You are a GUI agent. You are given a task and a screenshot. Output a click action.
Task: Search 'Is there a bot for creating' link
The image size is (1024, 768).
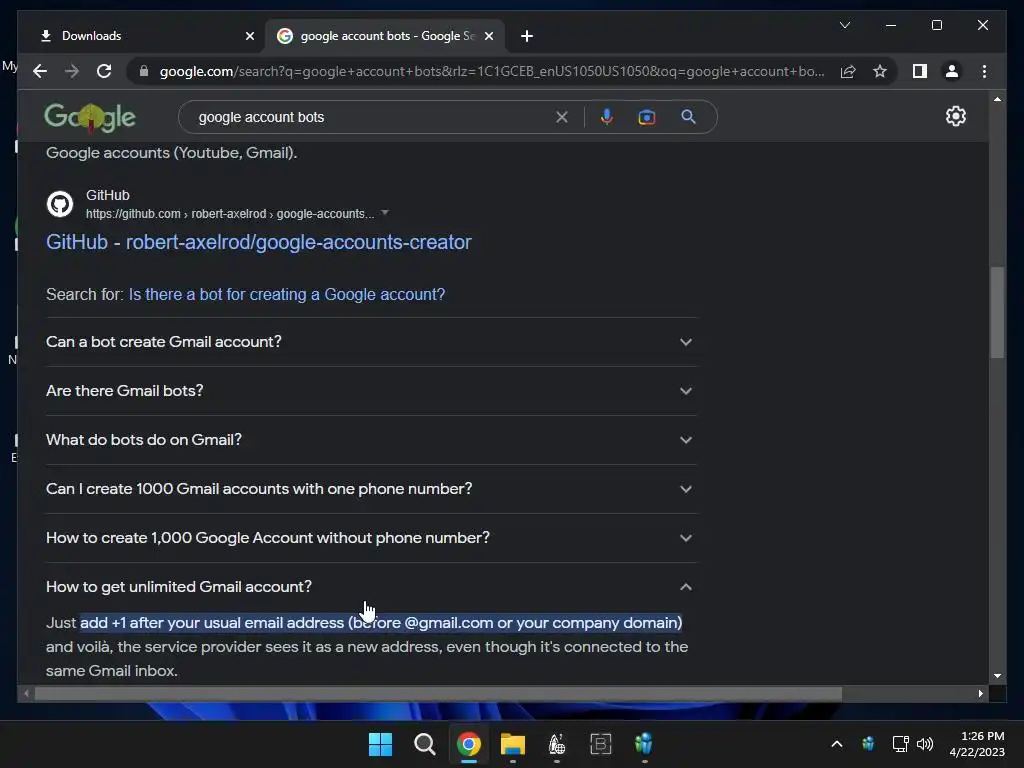click(287, 295)
